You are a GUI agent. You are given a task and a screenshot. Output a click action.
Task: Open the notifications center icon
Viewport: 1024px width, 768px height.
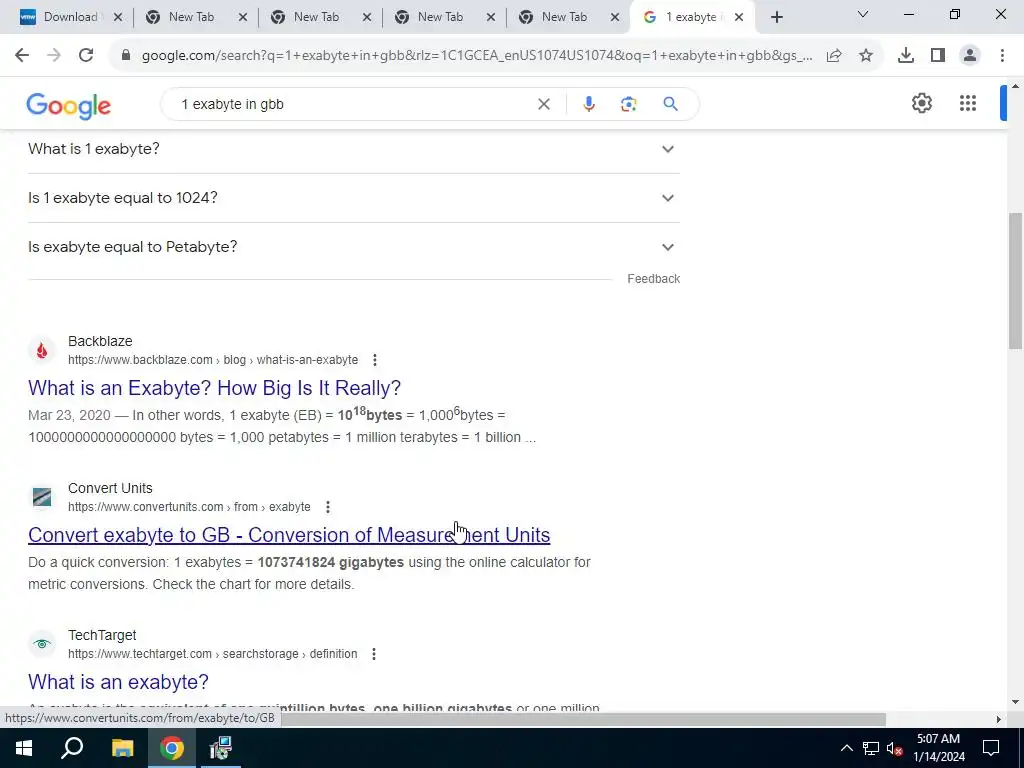(991, 748)
